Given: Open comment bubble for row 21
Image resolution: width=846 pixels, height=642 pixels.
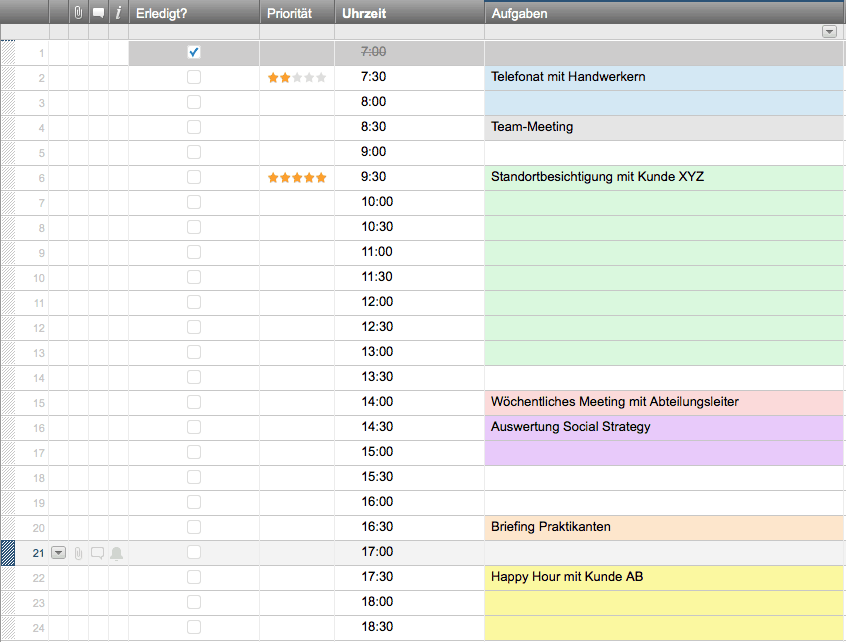Looking at the screenshot, I should [98, 553].
